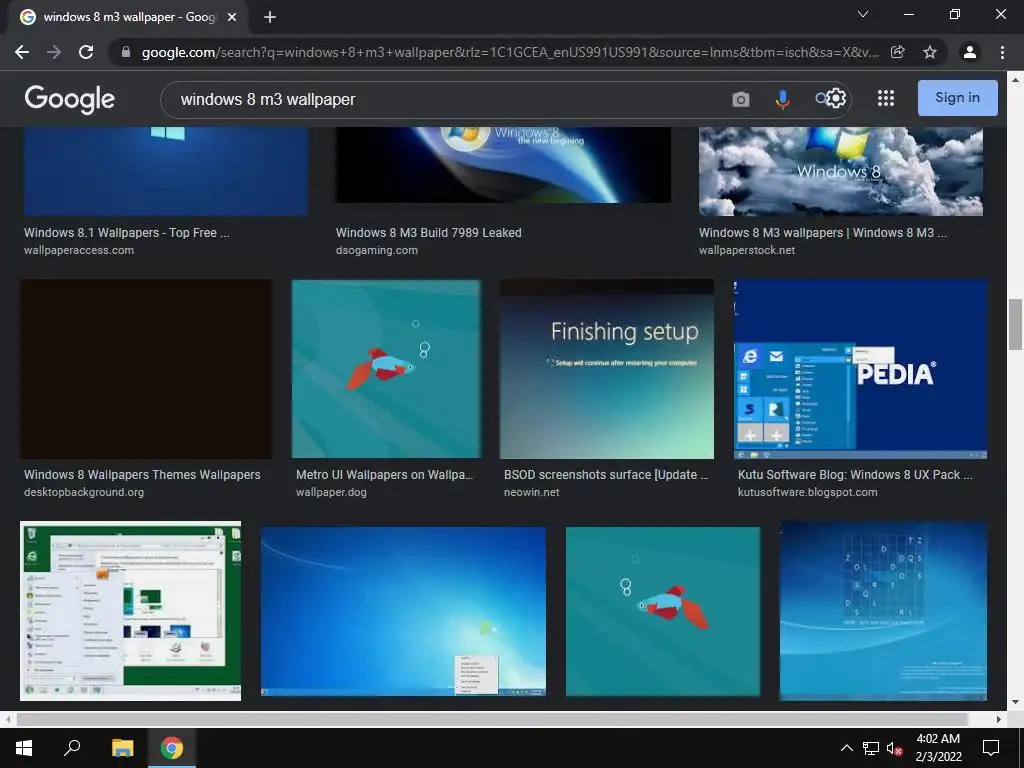This screenshot has height=768, width=1024.
Task: Start voice search with microphone icon
Action: [x=782, y=99]
